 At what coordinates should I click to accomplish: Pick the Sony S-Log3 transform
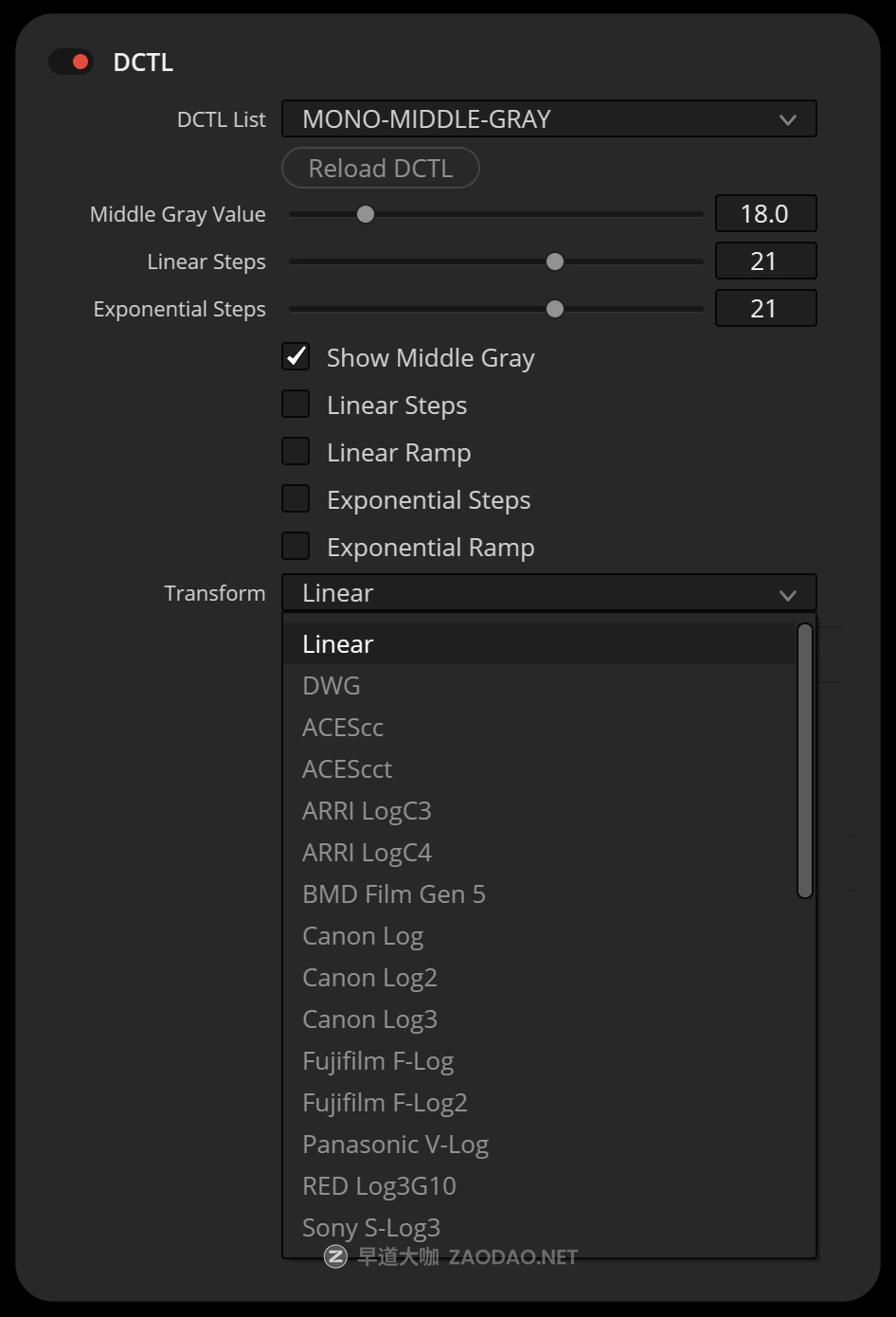tap(371, 1228)
